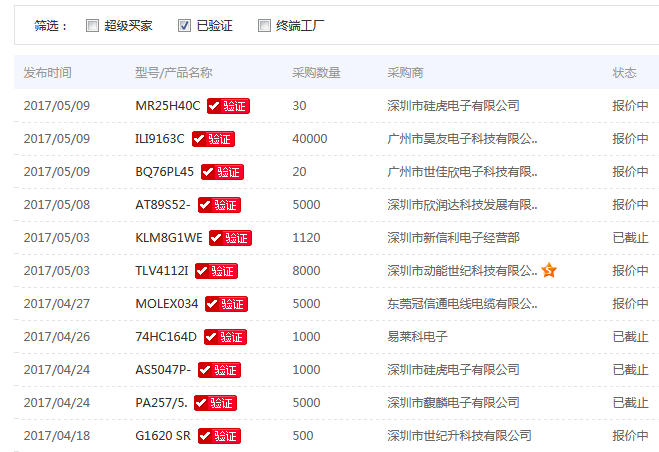Screen dimensions: 659x452
Task: Click the 发布时间 column header
Action: tap(47, 73)
